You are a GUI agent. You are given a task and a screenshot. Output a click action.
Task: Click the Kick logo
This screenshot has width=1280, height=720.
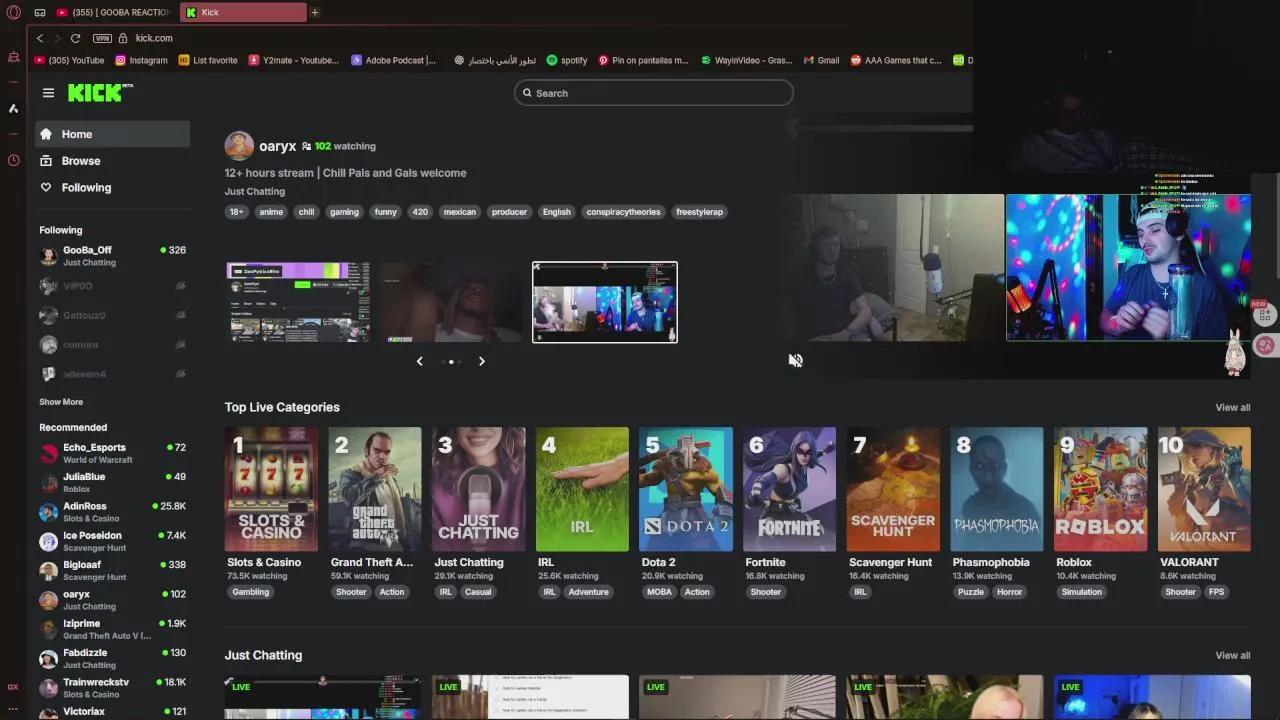[x=100, y=92]
